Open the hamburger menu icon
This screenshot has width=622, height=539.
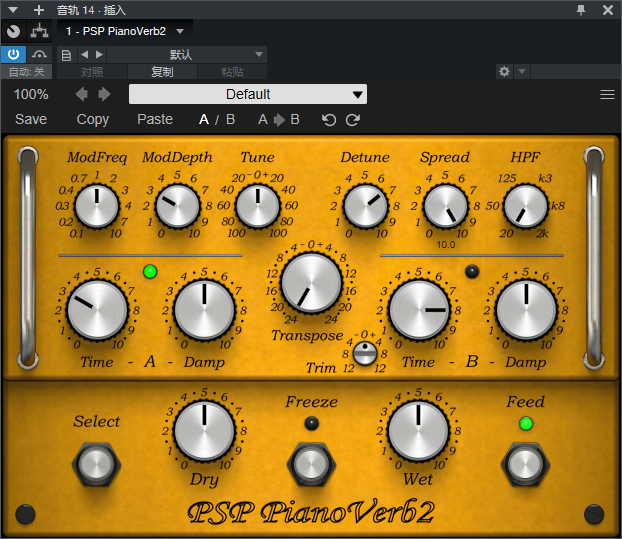(x=607, y=94)
